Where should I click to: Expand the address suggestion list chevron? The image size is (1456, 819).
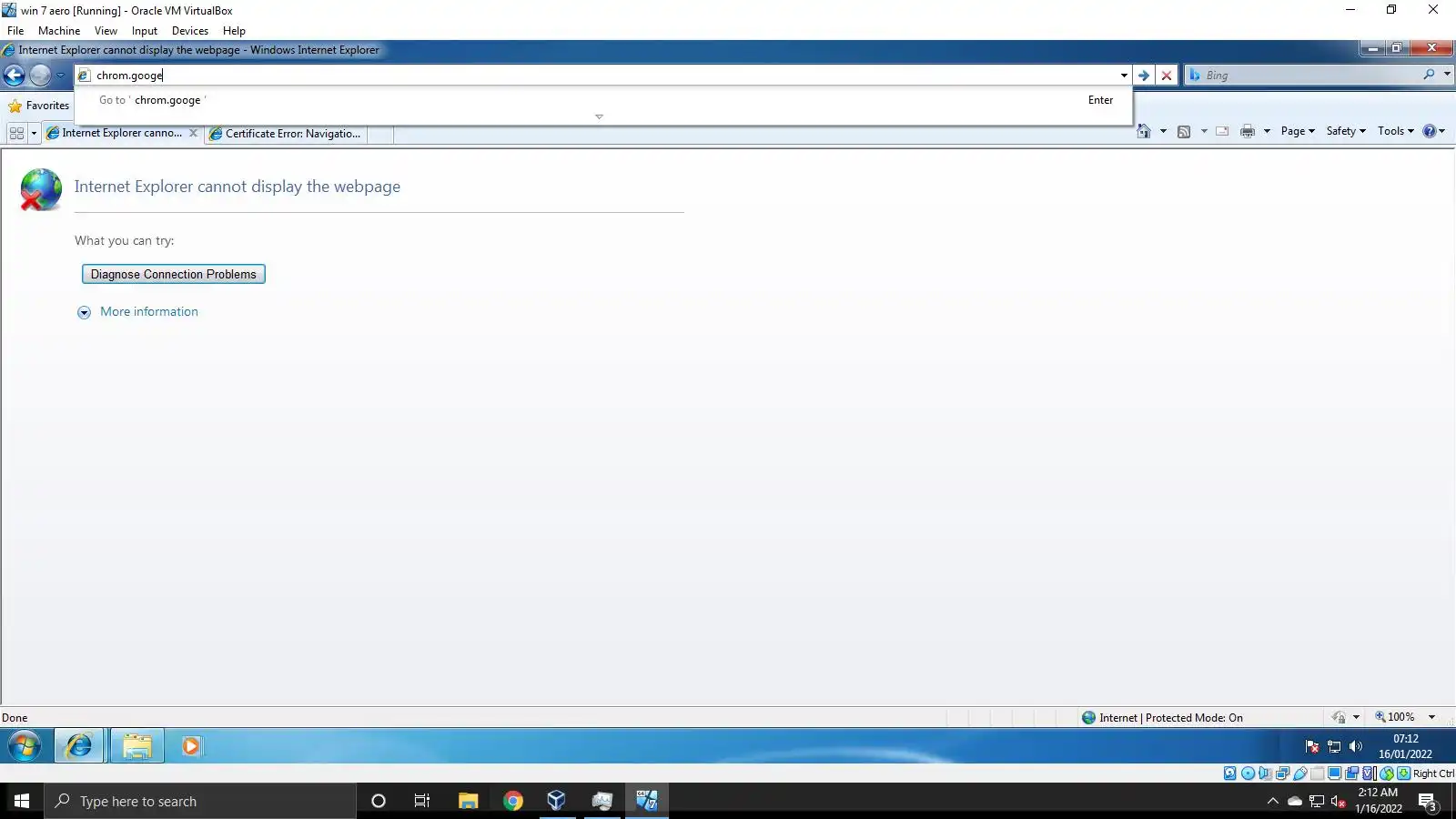pyautogui.click(x=599, y=117)
